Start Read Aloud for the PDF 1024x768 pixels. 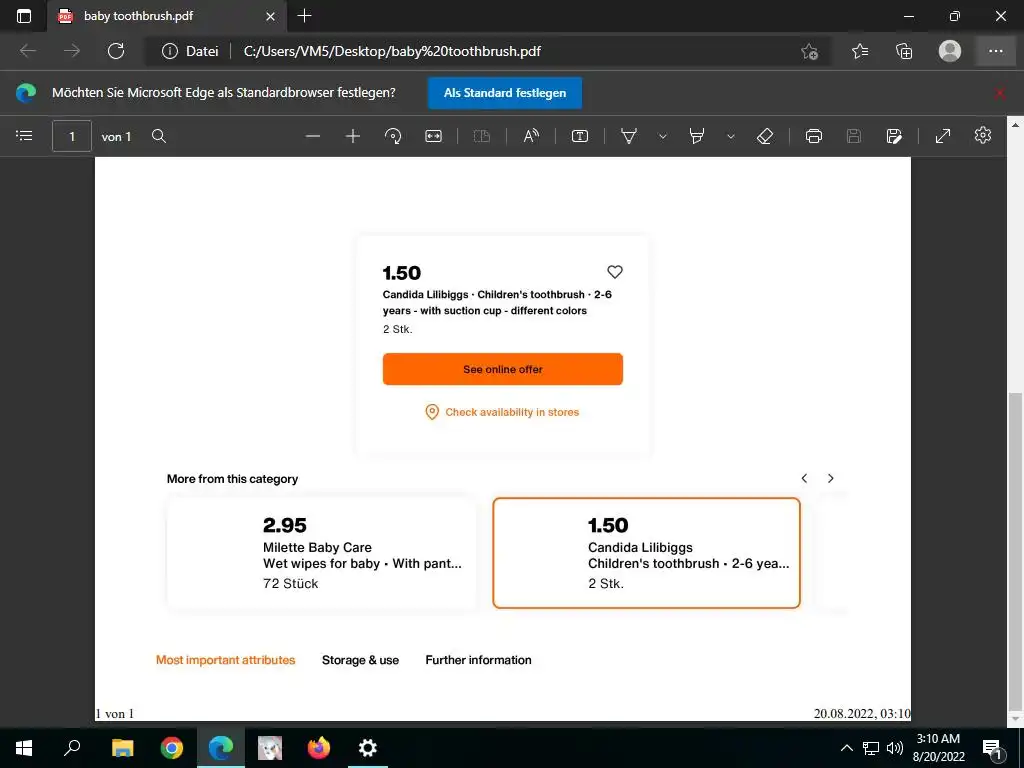[x=532, y=136]
